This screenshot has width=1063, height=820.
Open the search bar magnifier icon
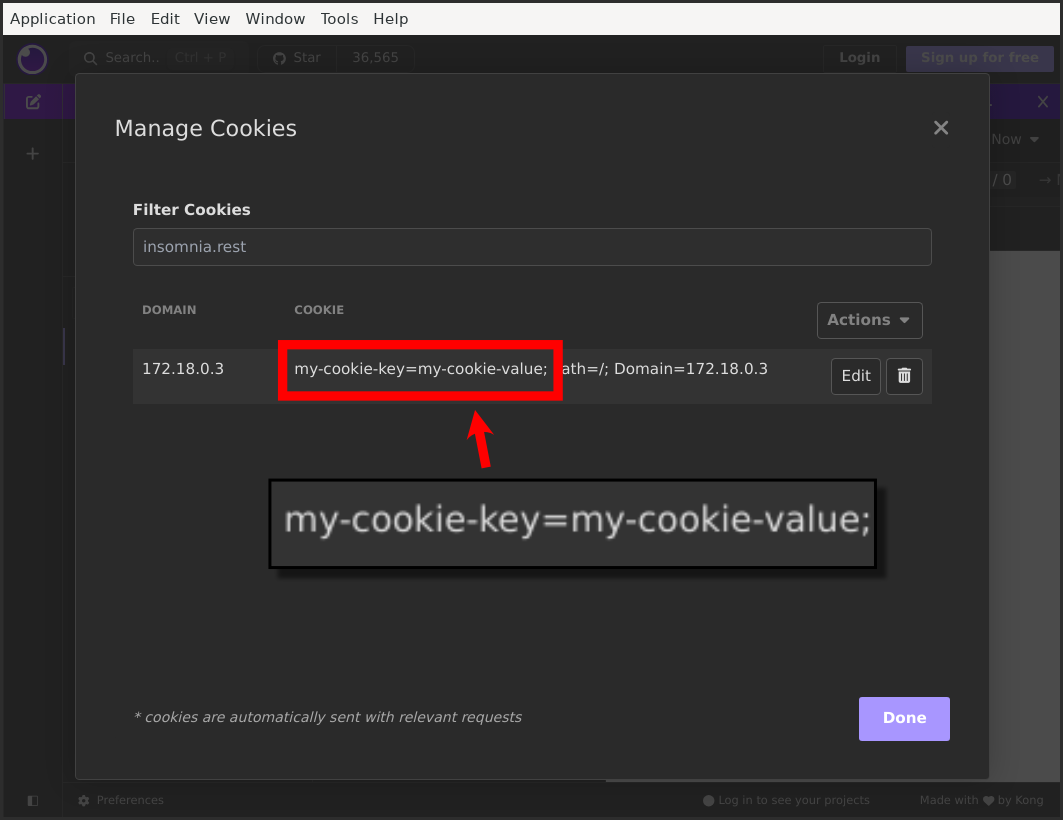(90, 58)
